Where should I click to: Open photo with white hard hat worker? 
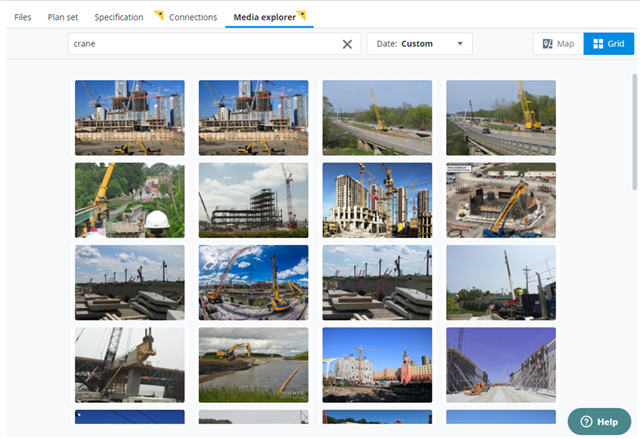click(x=130, y=200)
